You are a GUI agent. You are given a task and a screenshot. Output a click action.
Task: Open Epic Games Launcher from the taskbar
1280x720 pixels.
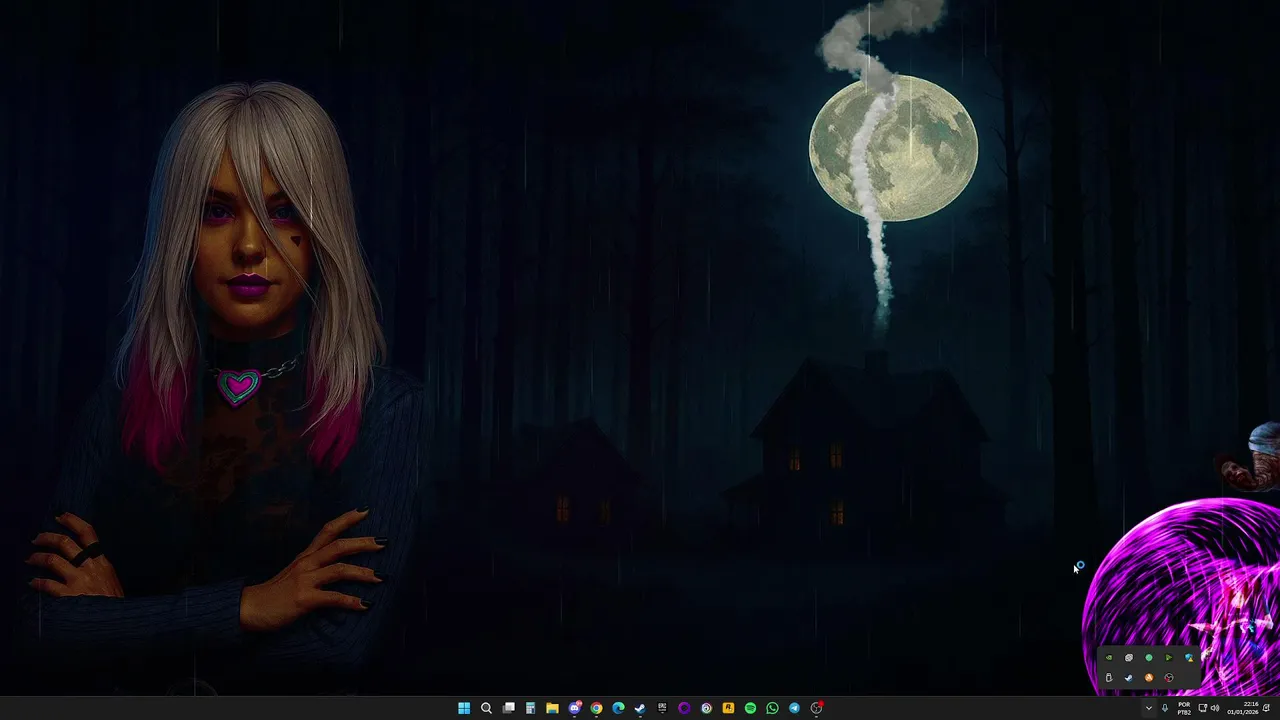click(662, 707)
